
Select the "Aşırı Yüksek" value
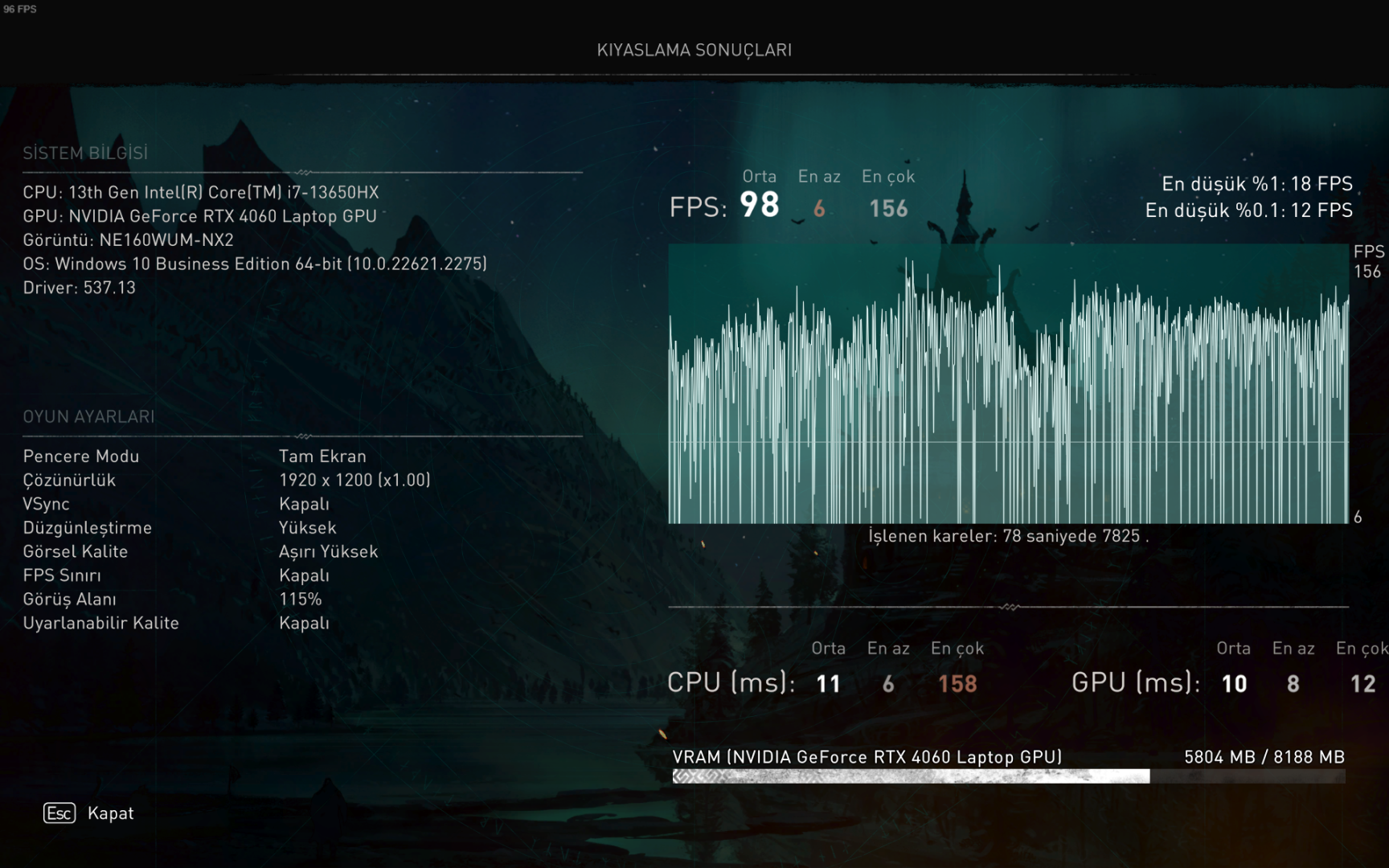(x=328, y=551)
